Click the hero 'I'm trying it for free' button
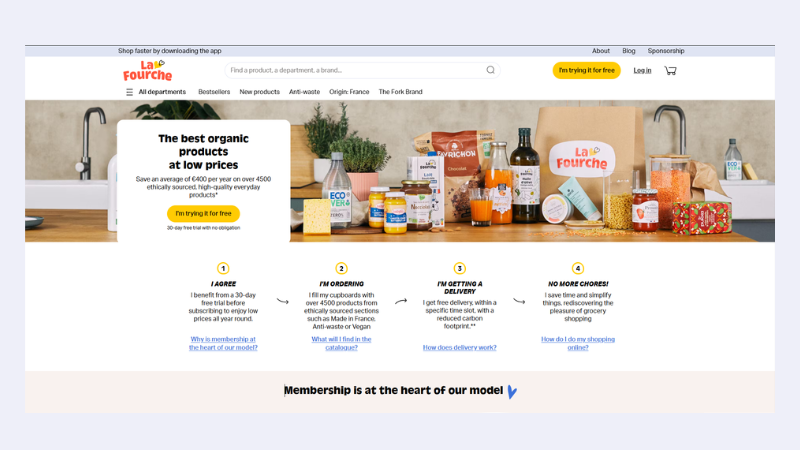This screenshot has height=450, width=800. click(x=204, y=213)
